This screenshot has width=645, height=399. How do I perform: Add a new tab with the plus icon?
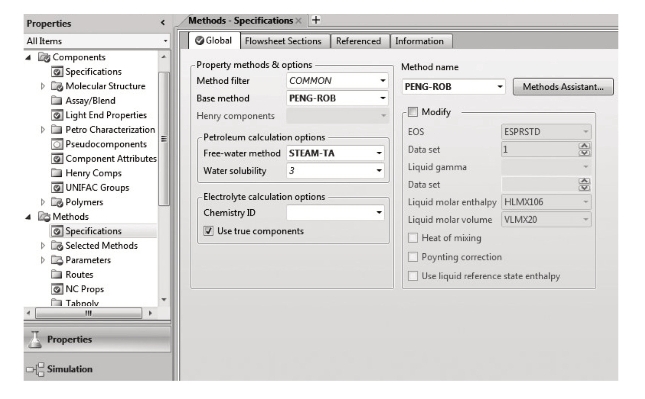tap(316, 20)
